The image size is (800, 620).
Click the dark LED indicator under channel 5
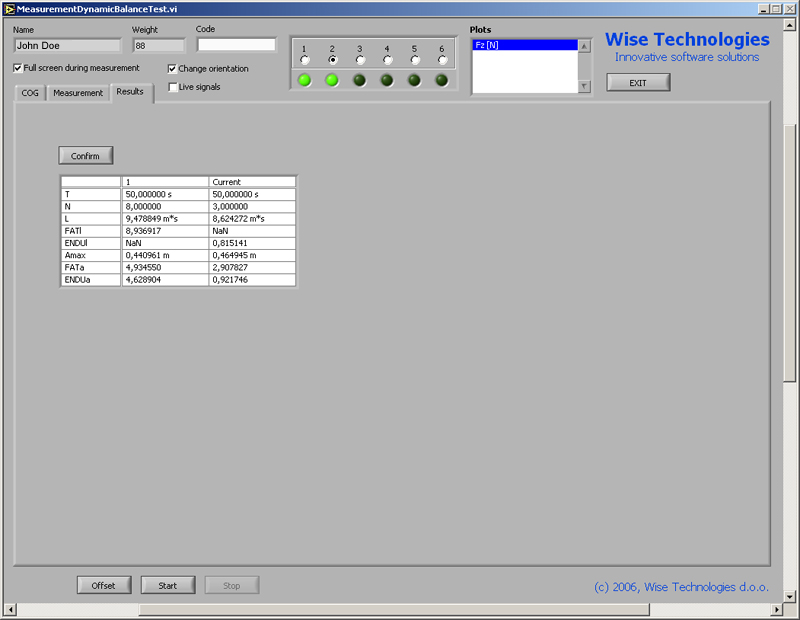[x=414, y=80]
